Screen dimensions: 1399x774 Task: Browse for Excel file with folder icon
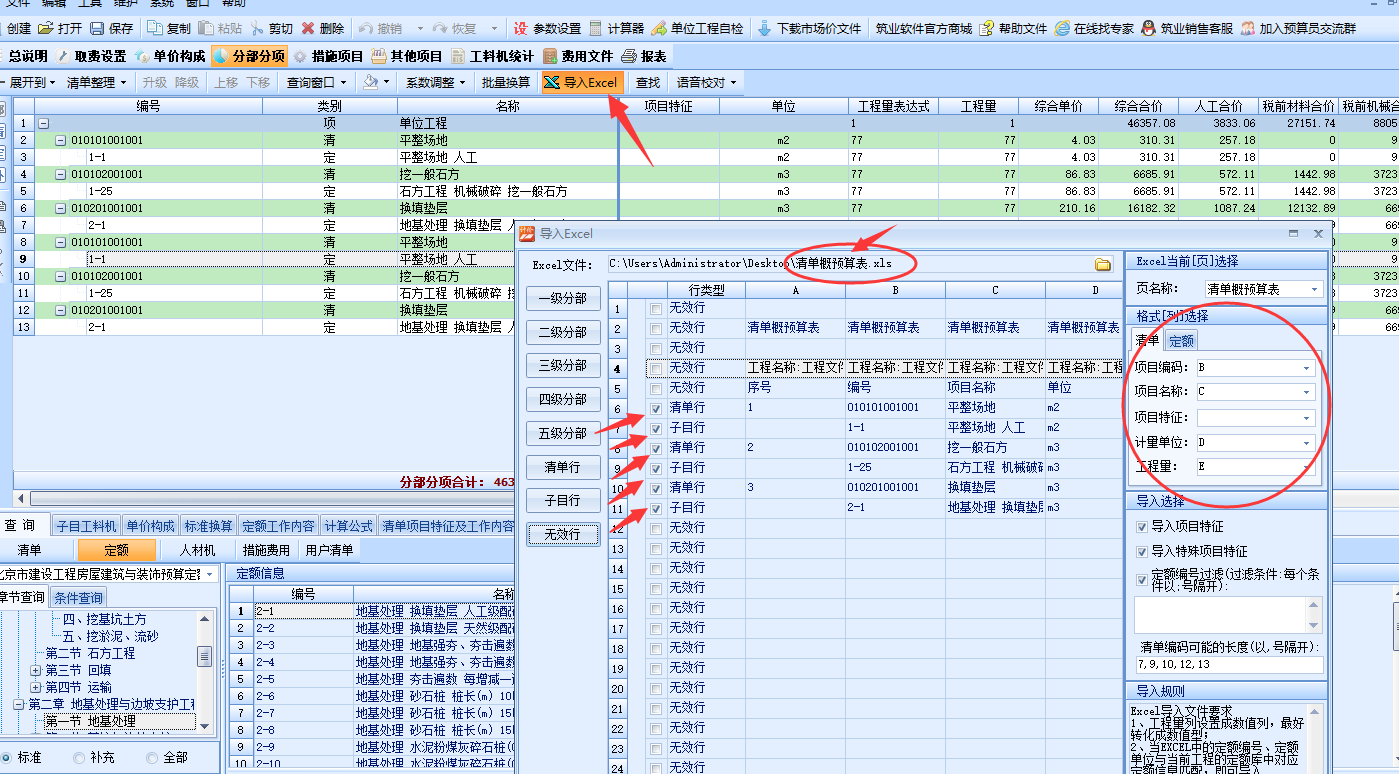pyautogui.click(x=1103, y=264)
